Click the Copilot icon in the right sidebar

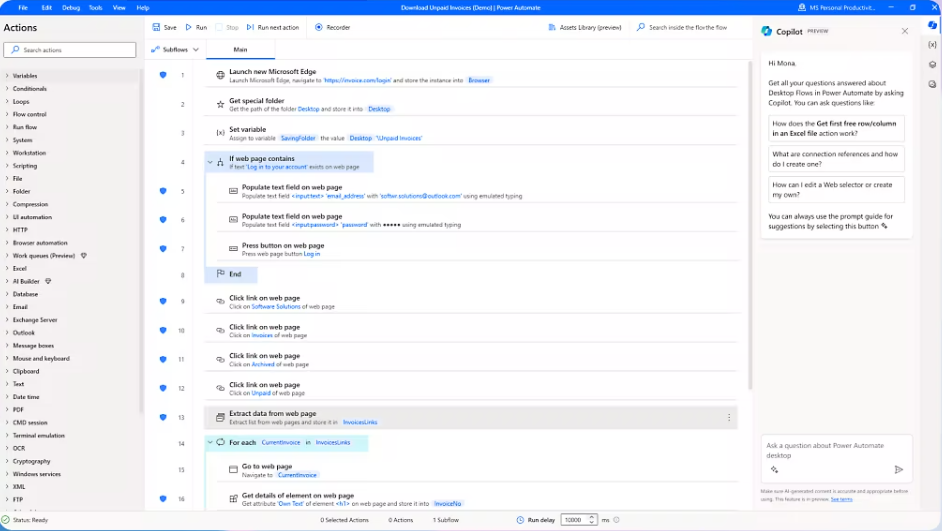pos(932,26)
